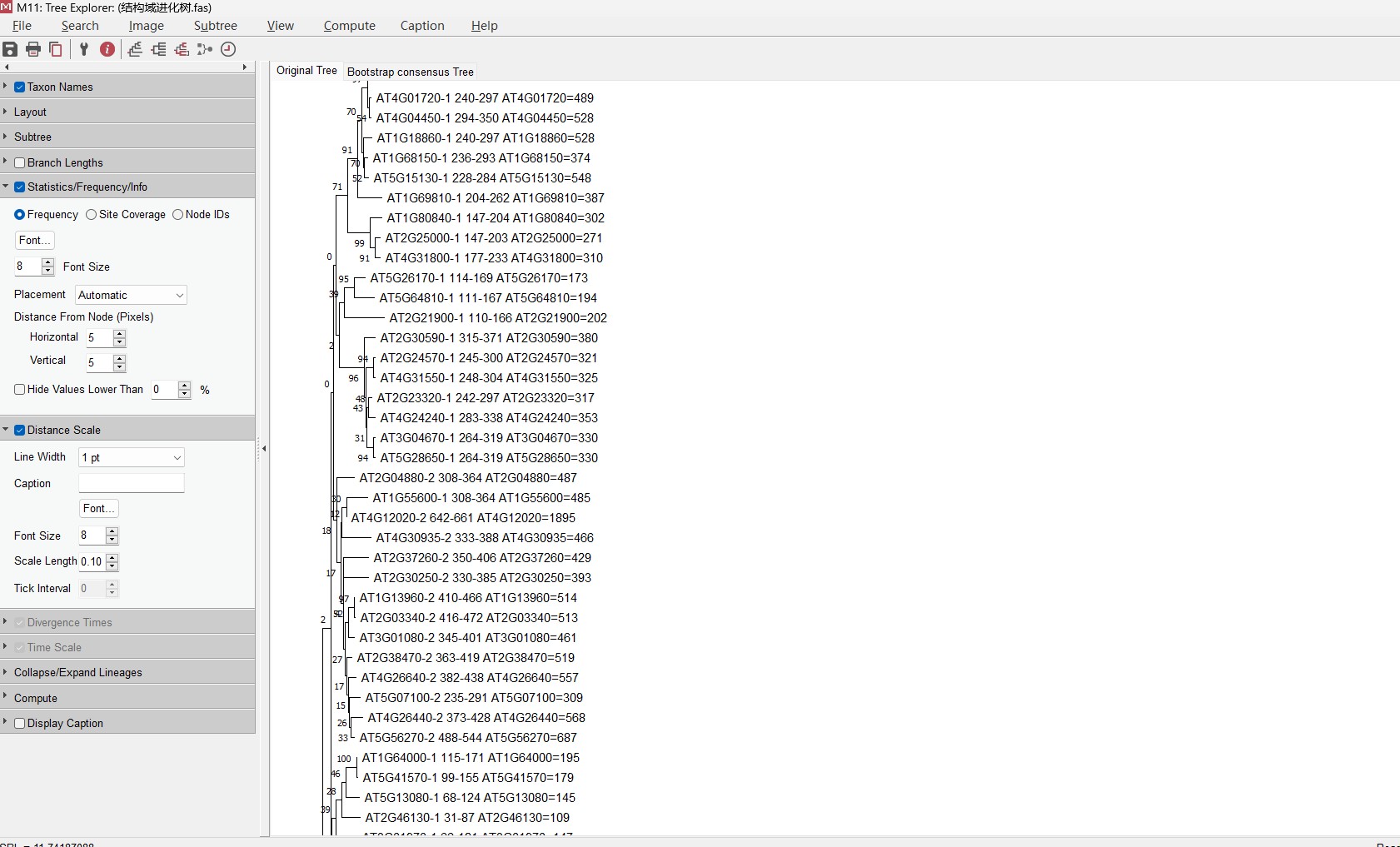Switch to Bootstrap consensus Tree tab
The width and height of the screenshot is (1400, 847).
point(410,72)
